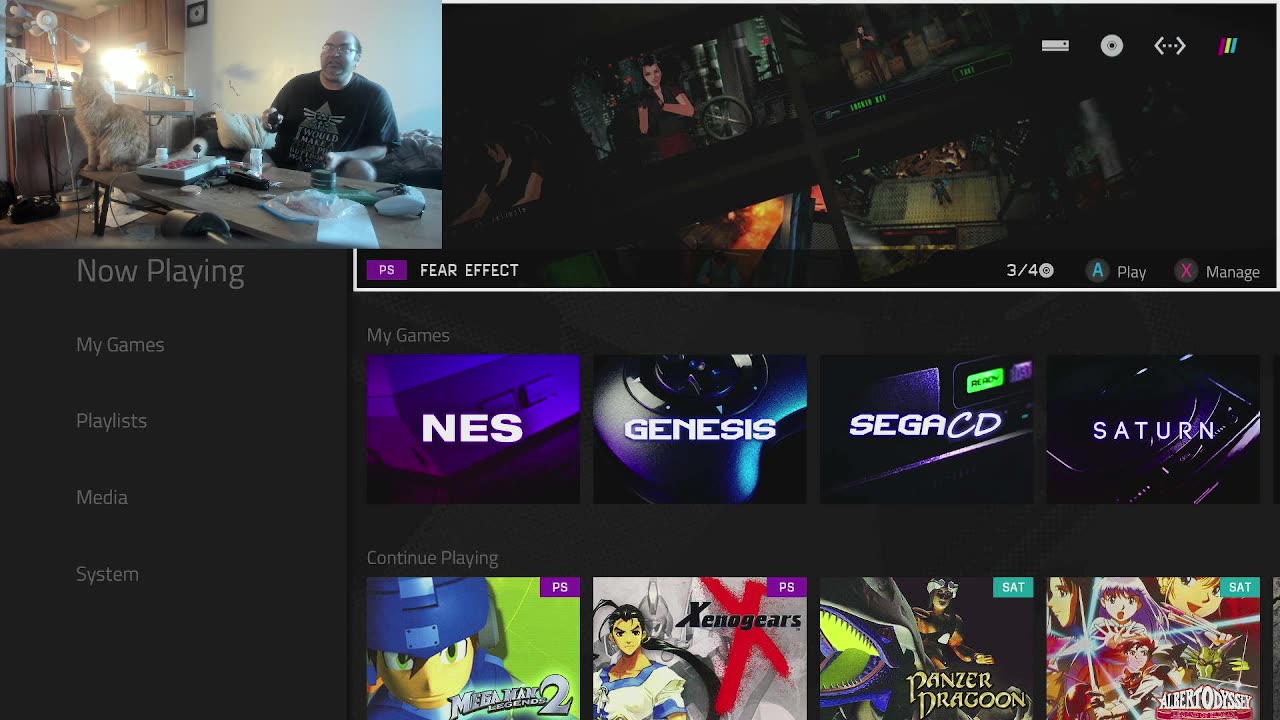
Task: Open the NES system tile
Action: (473, 429)
